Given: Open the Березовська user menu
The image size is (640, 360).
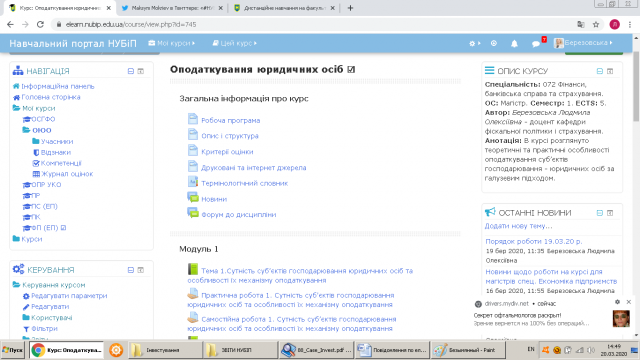Looking at the screenshot, I should pyautogui.click(x=584, y=43).
